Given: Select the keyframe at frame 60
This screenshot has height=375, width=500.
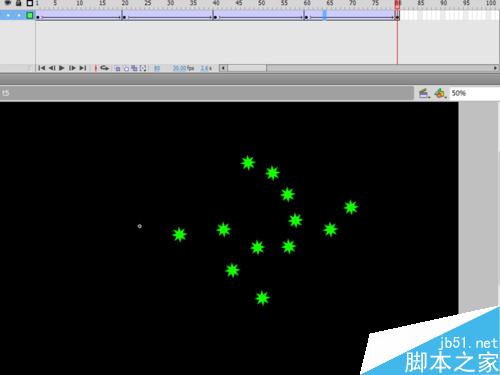Looking at the screenshot, I should 306,16.
